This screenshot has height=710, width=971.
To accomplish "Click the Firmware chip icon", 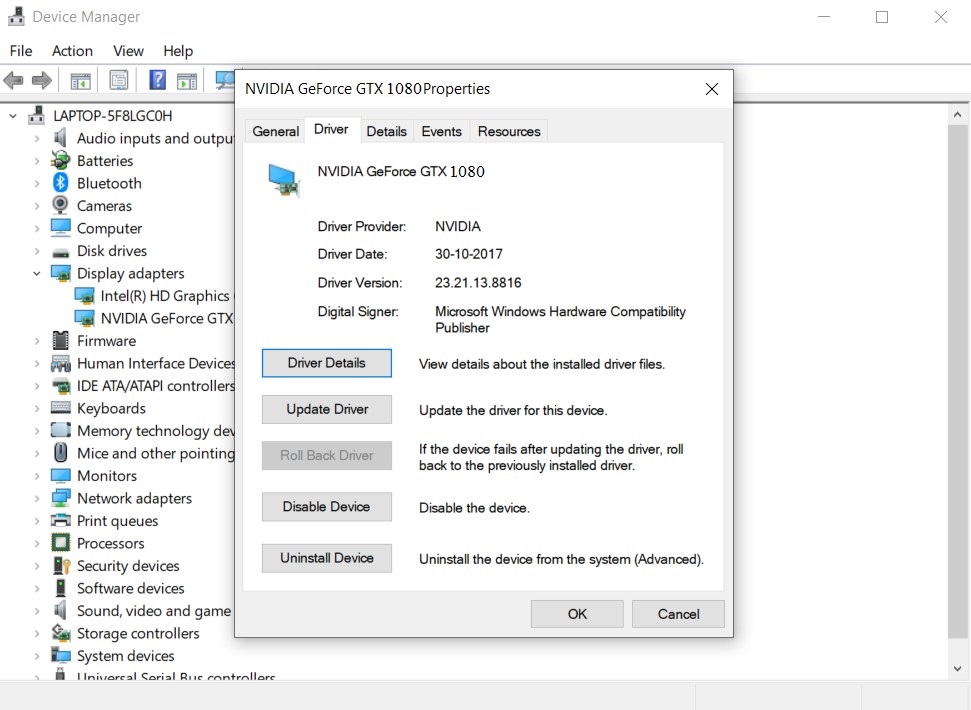I will (x=61, y=340).
